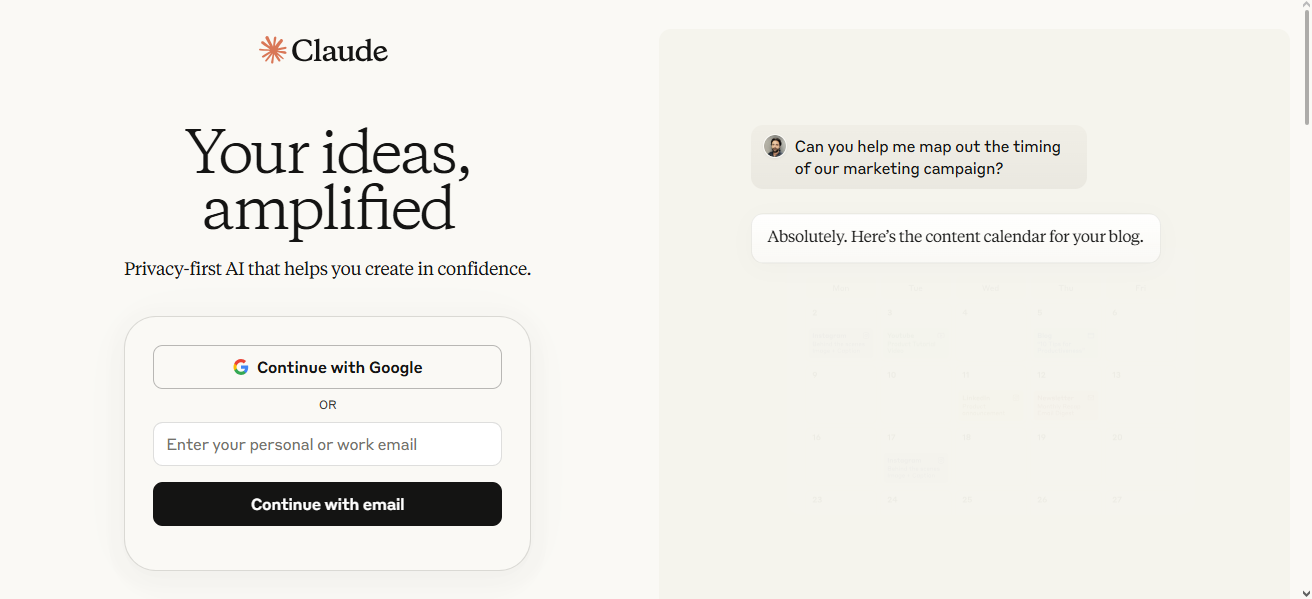
Task: Click the 'Your ideas, amplified' headline
Action: point(328,180)
